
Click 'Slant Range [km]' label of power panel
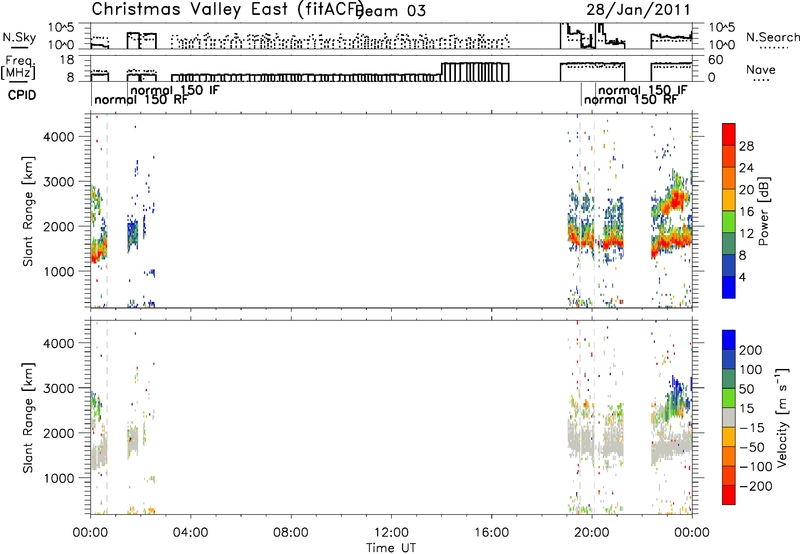[x=27, y=211]
